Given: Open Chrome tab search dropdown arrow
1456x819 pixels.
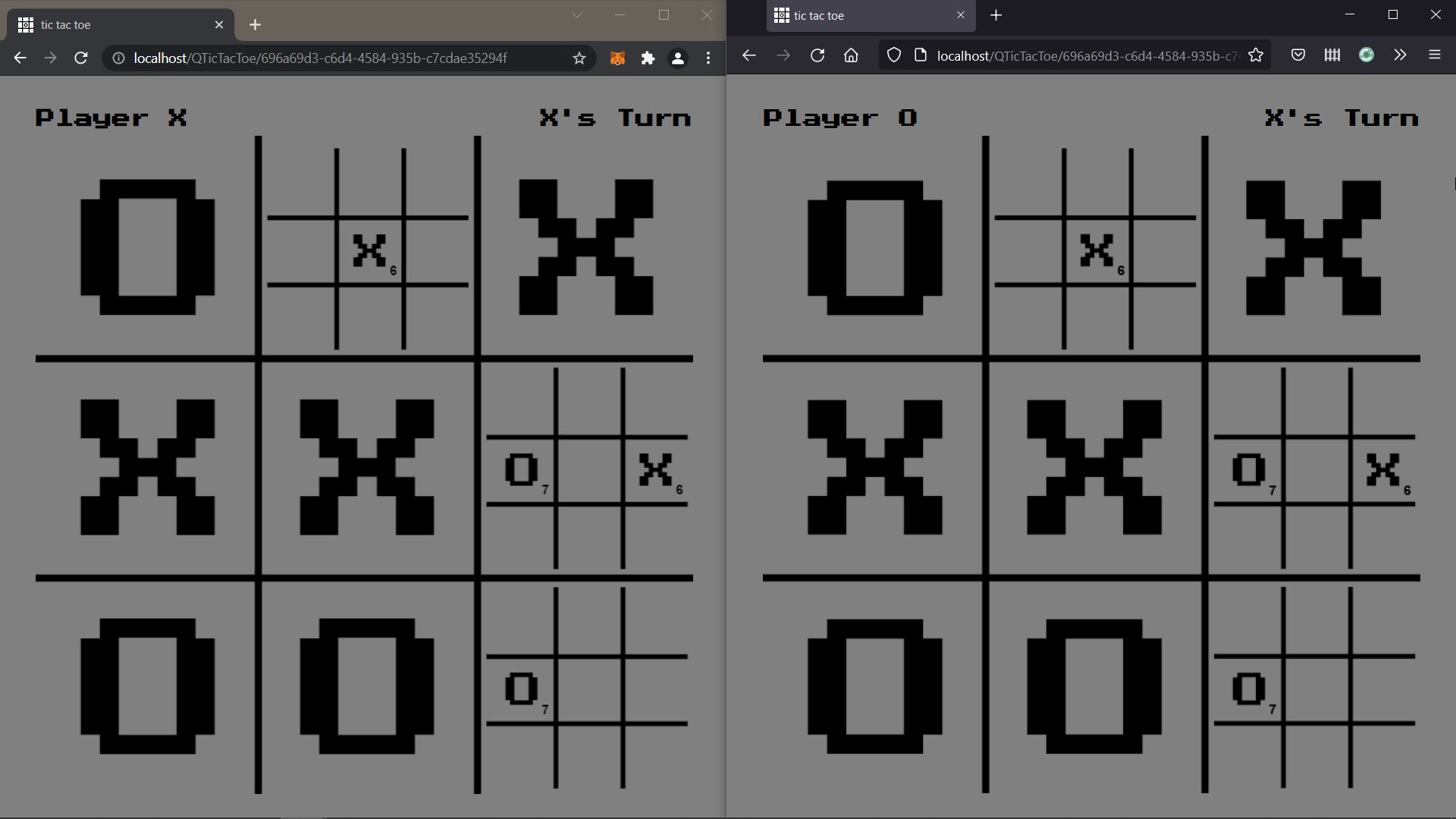Looking at the screenshot, I should click(x=577, y=15).
